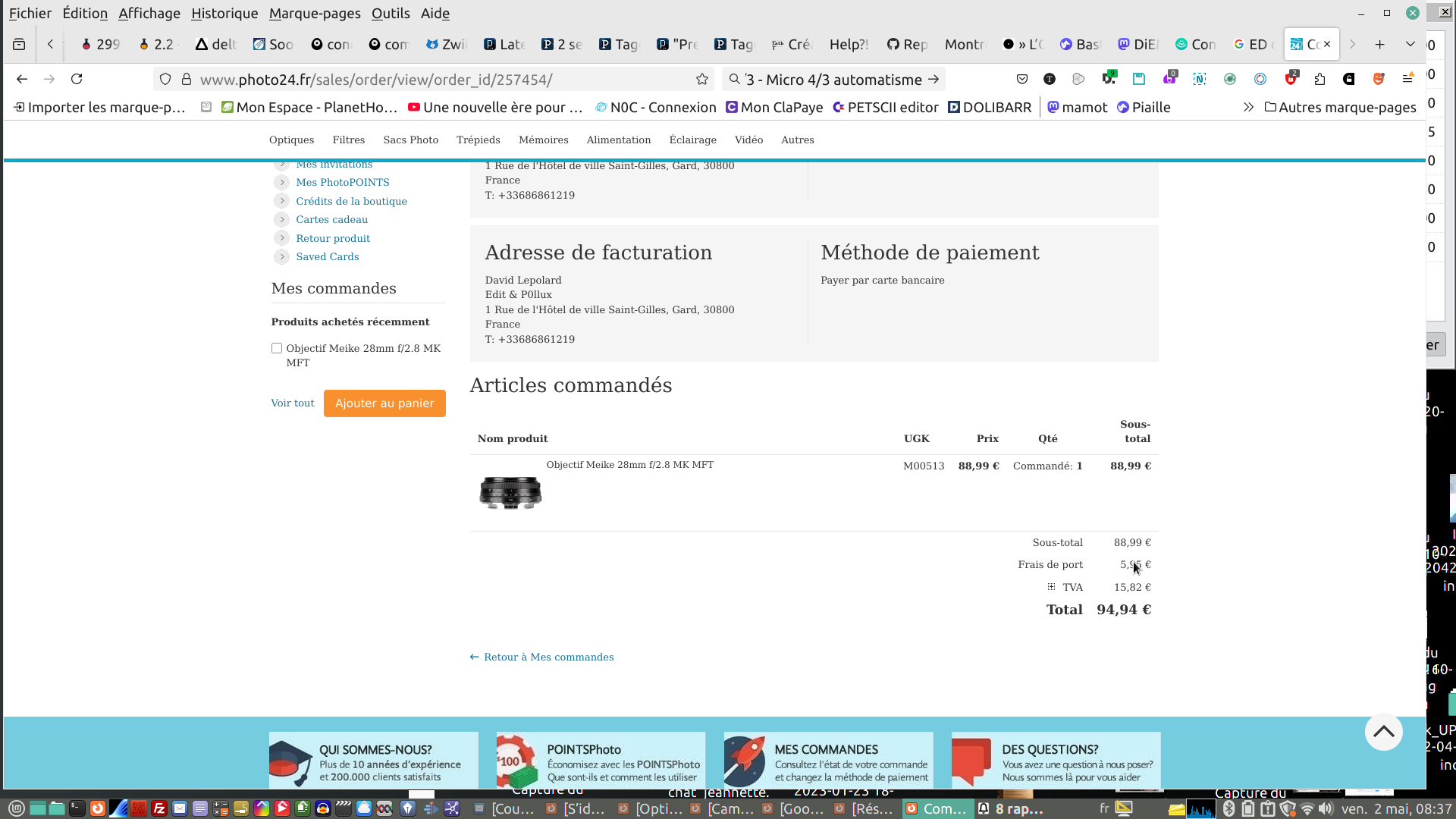
Task: Click the Pocket save icon
Action: point(1022,79)
